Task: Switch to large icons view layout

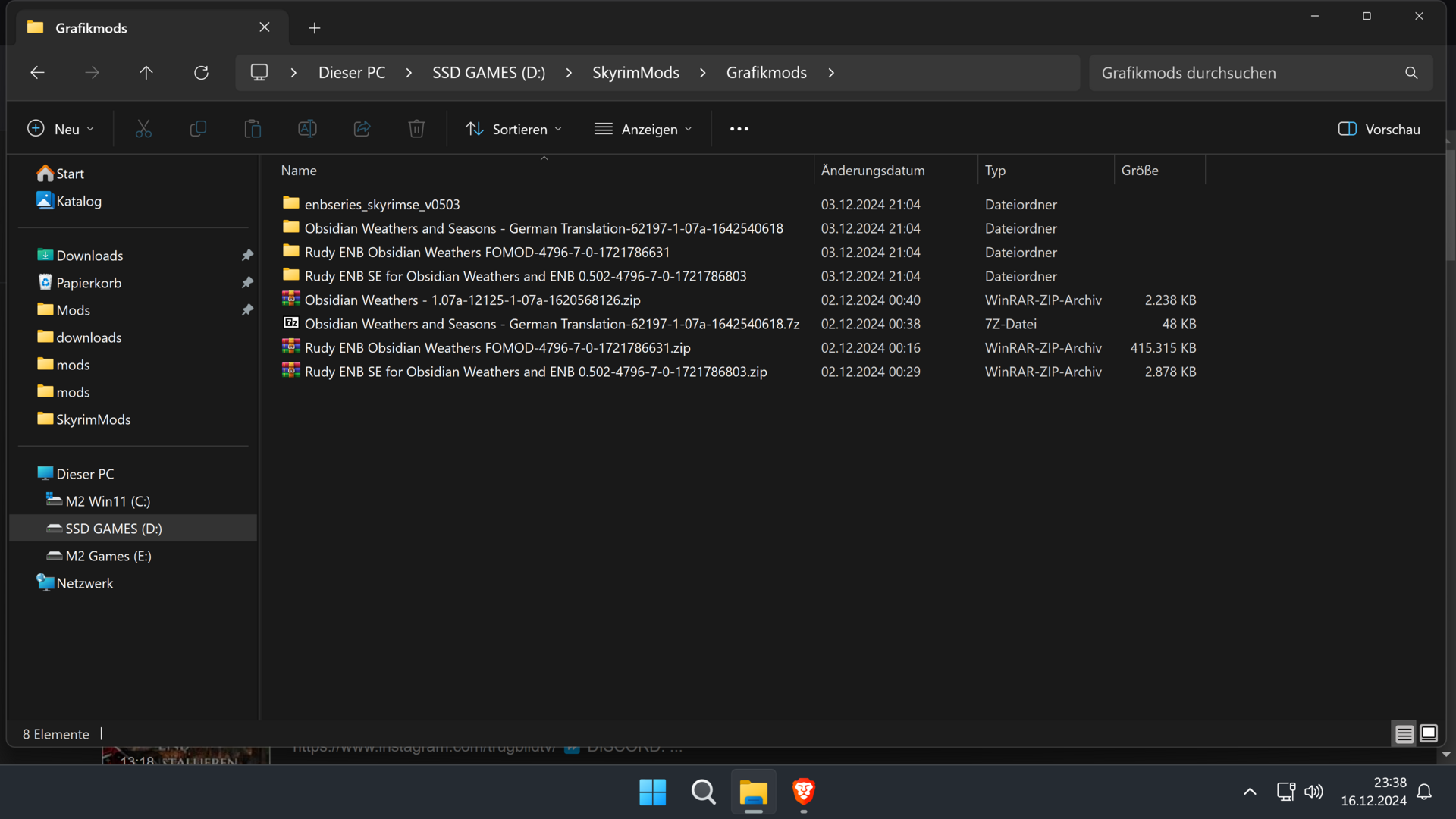Action: point(1429,733)
